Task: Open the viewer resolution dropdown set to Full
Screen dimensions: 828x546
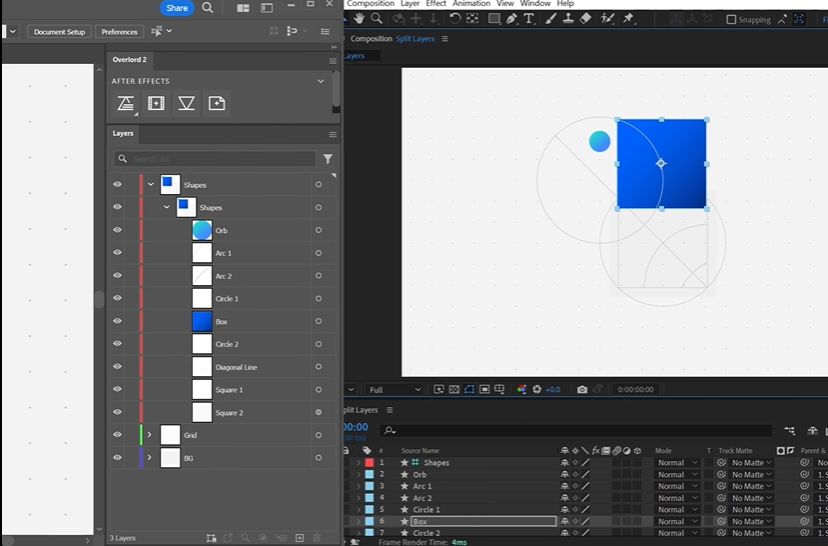Action: (394, 389)
